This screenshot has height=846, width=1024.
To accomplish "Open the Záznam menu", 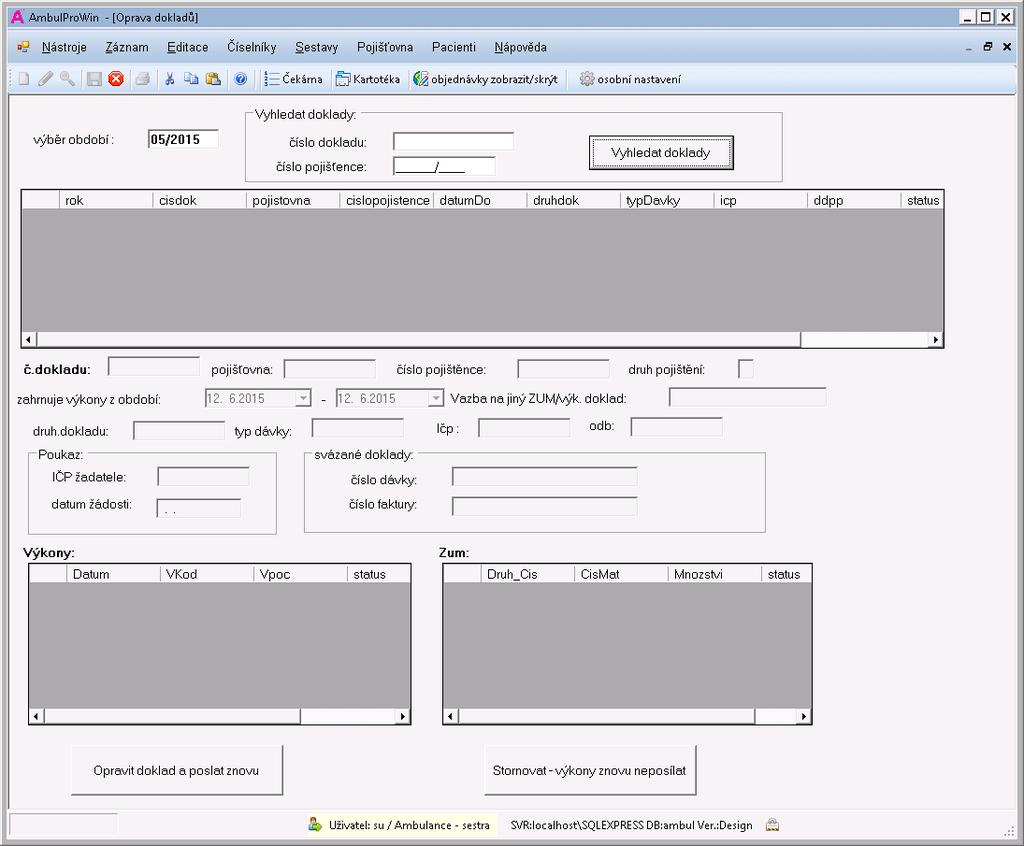I will click(x=127, y=47).
